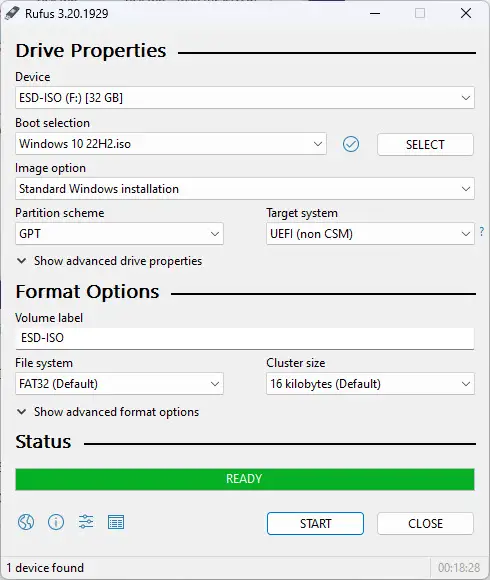Open the Device dropdown ESD-ISO
Image resolution: width=490 pixels, height=580 pixels.
(244, 98)
